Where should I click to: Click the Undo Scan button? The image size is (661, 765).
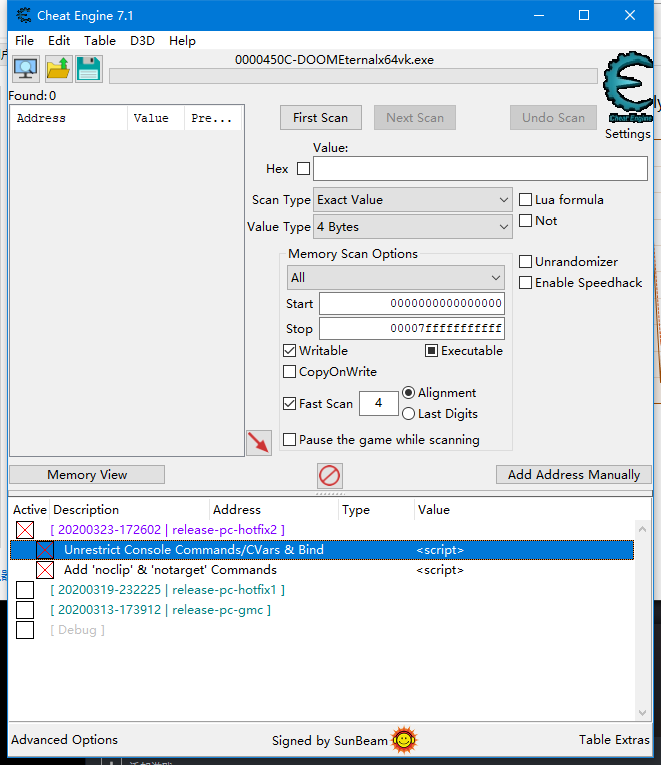tap(554, 118)
